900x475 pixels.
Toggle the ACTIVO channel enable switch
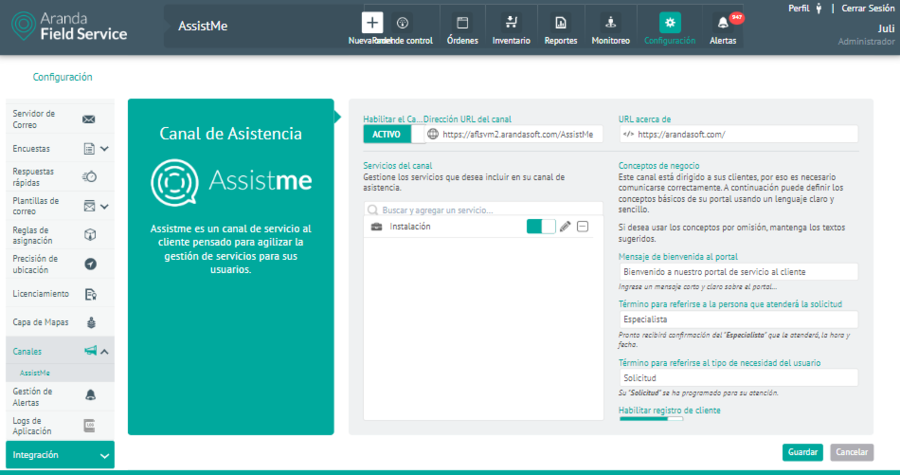(x=394, y=134)
